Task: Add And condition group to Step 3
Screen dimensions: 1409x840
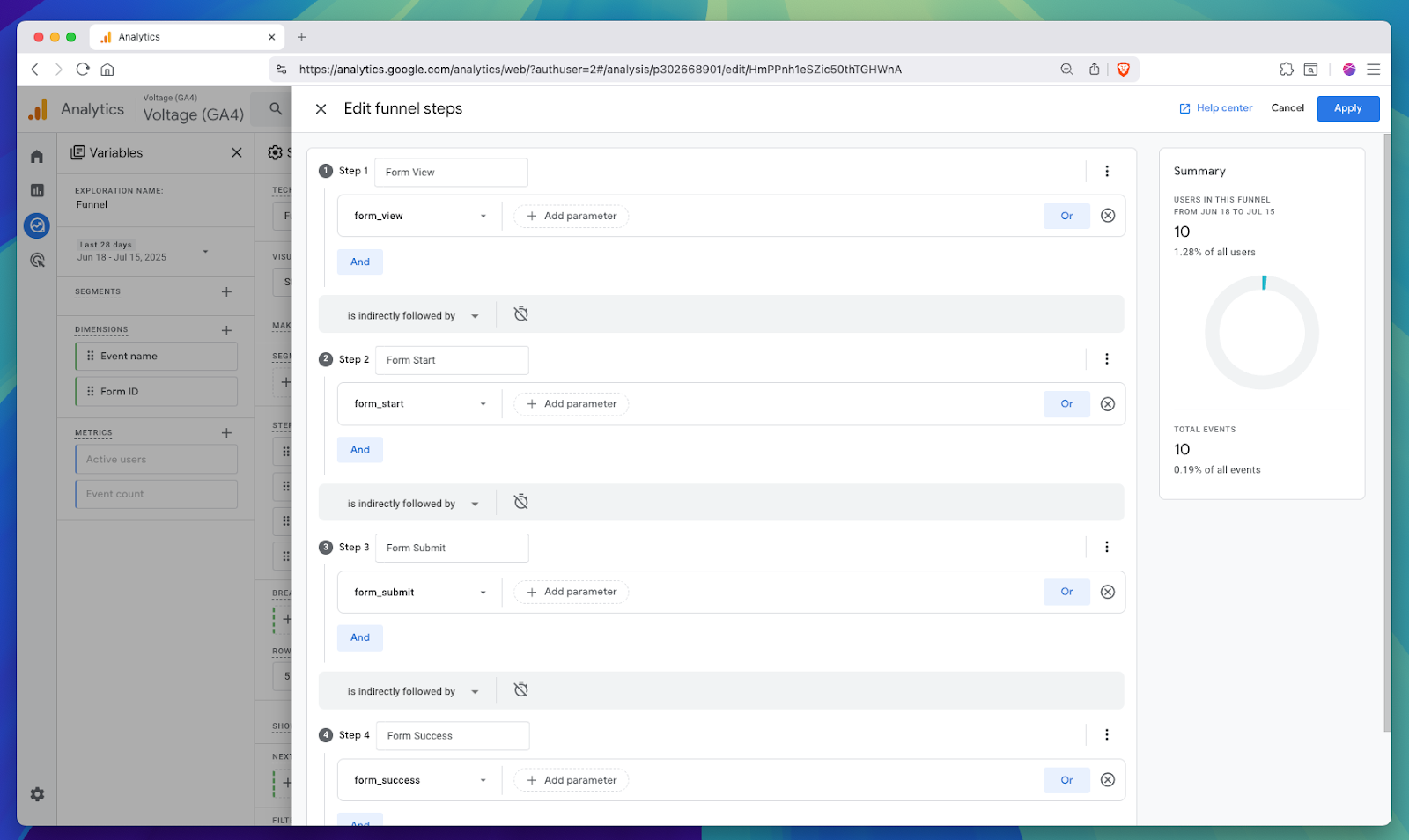Action: point(360,637)
